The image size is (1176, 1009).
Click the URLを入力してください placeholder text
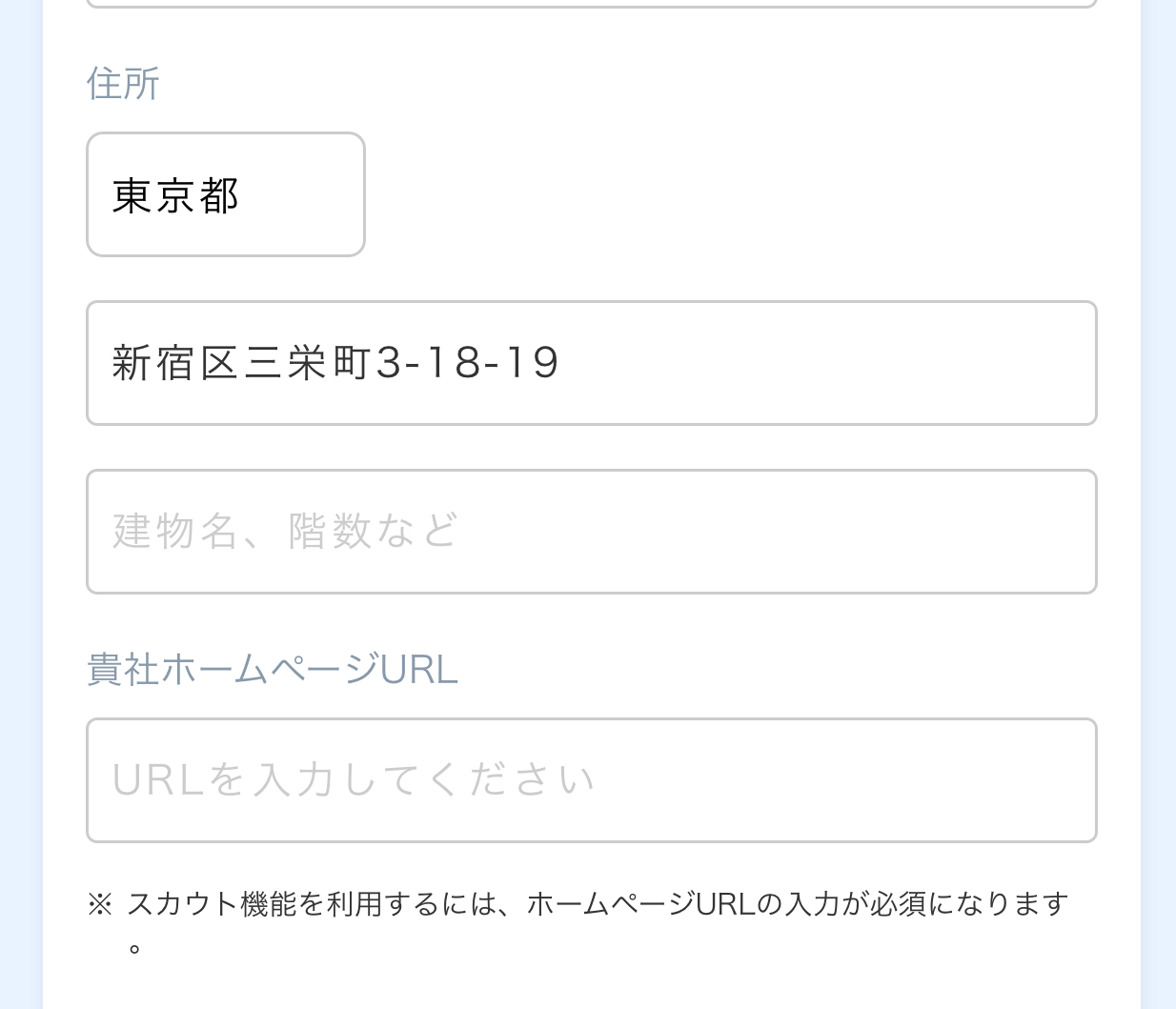(354, 780)
